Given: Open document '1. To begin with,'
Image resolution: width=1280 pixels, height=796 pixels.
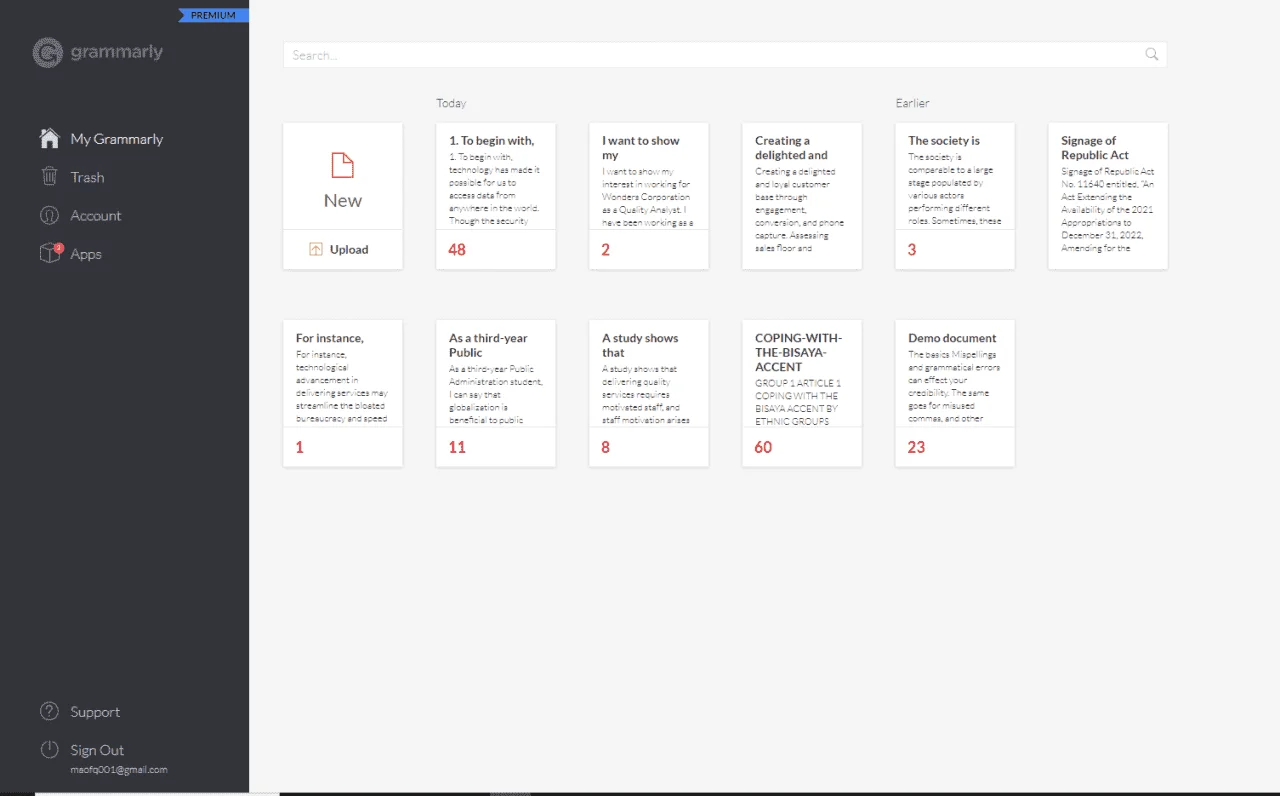Looking at the screenshot, I should (x=496, y=196).
